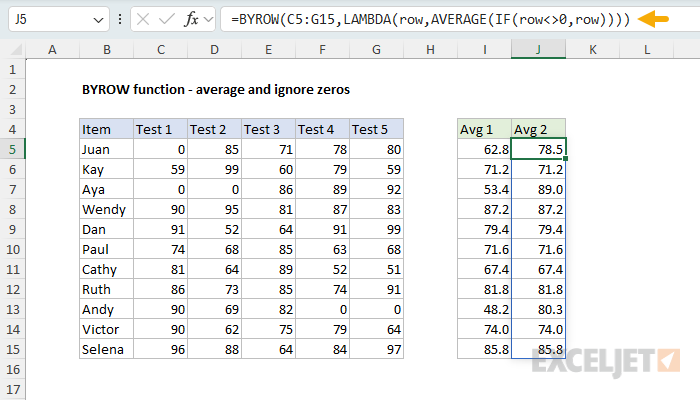
Task: Click the 'Item' header cell
Action: [107, 129]
